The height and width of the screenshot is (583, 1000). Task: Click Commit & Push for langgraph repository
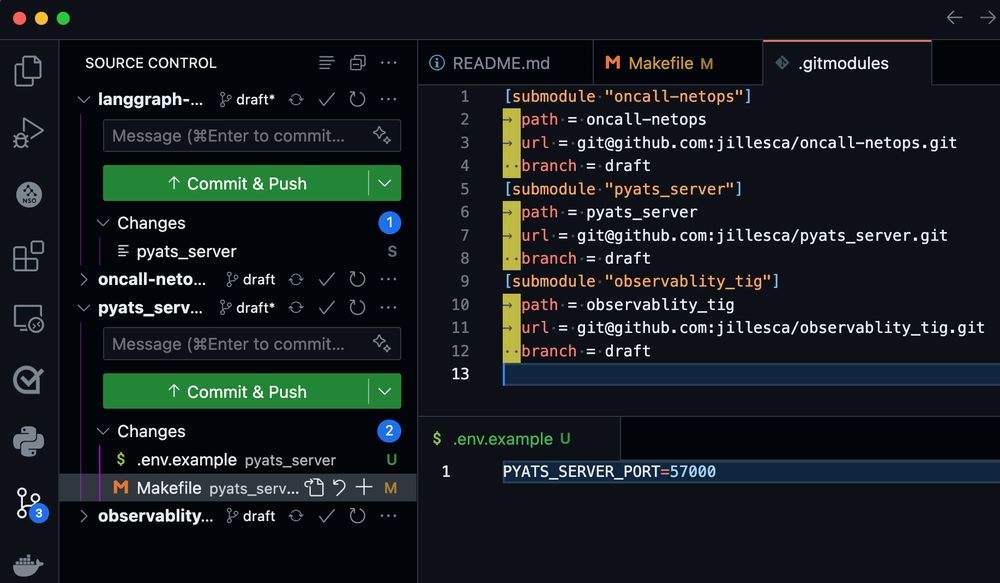pos(236,183)
